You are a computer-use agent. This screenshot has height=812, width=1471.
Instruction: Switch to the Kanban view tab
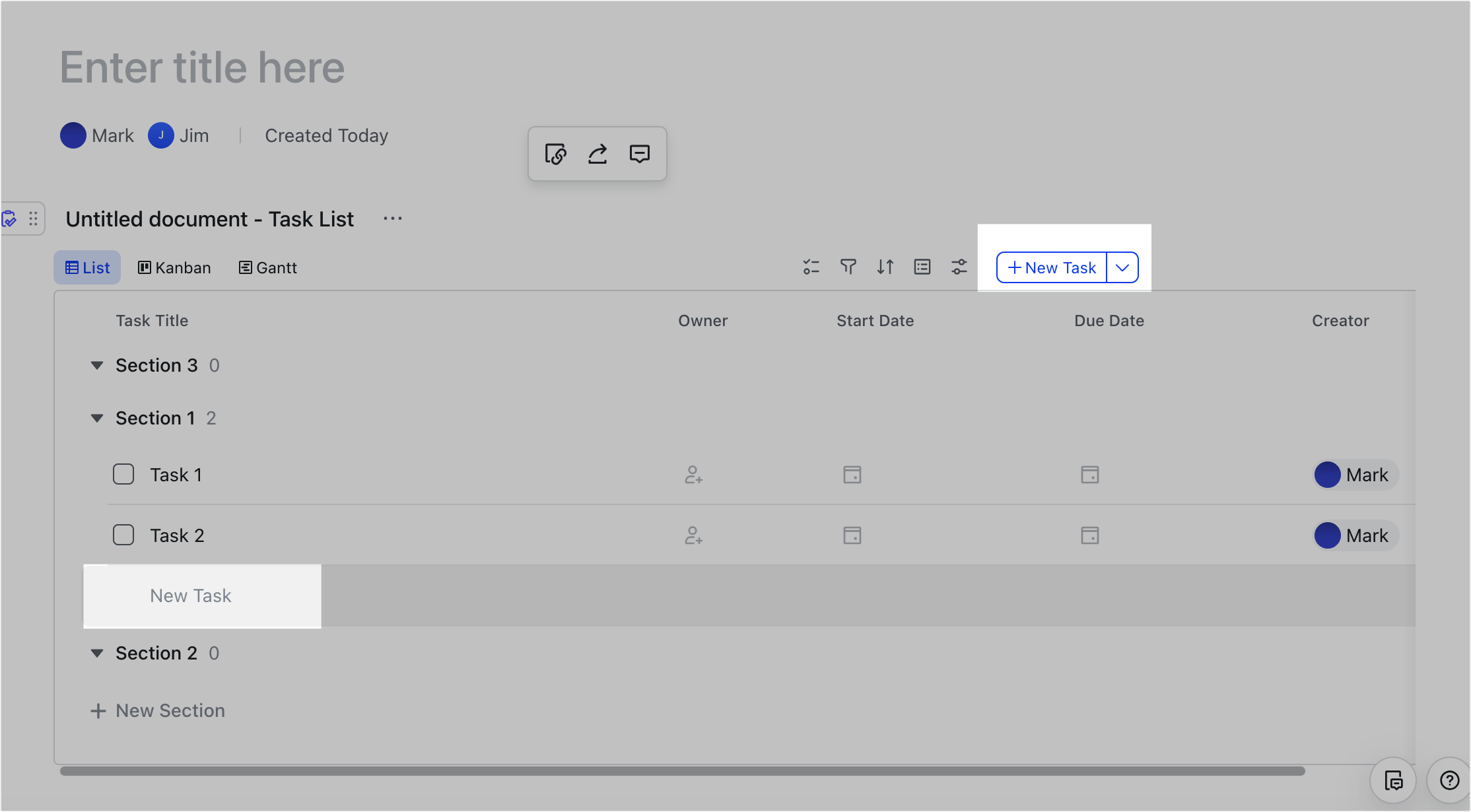pos(174,267)
